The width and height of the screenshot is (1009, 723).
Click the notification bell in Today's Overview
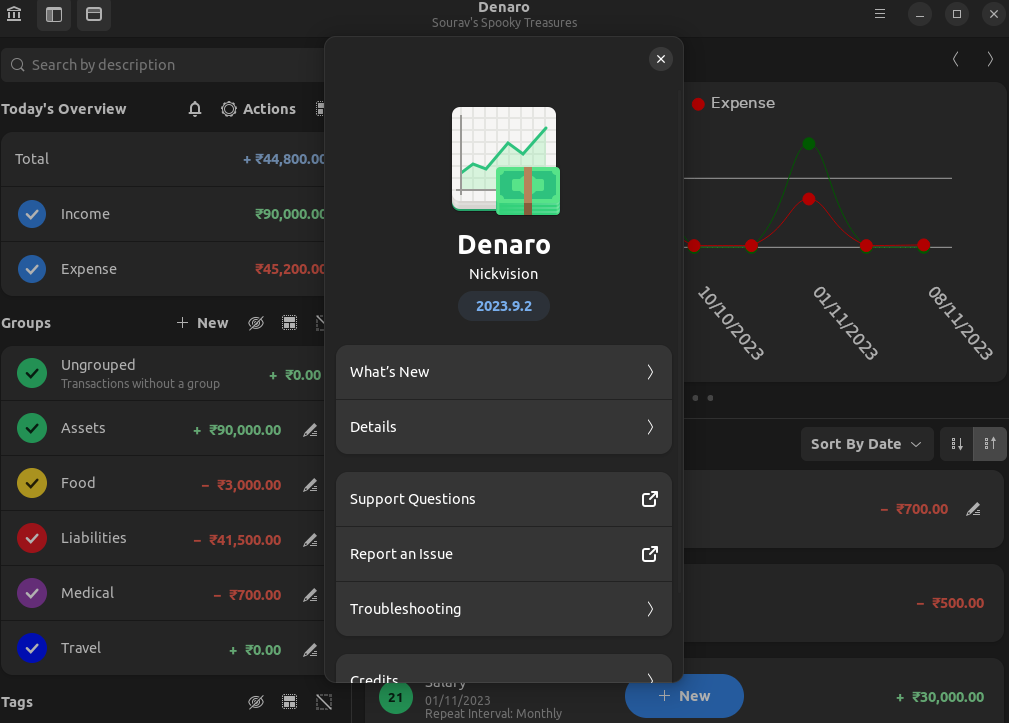point(194,109)
